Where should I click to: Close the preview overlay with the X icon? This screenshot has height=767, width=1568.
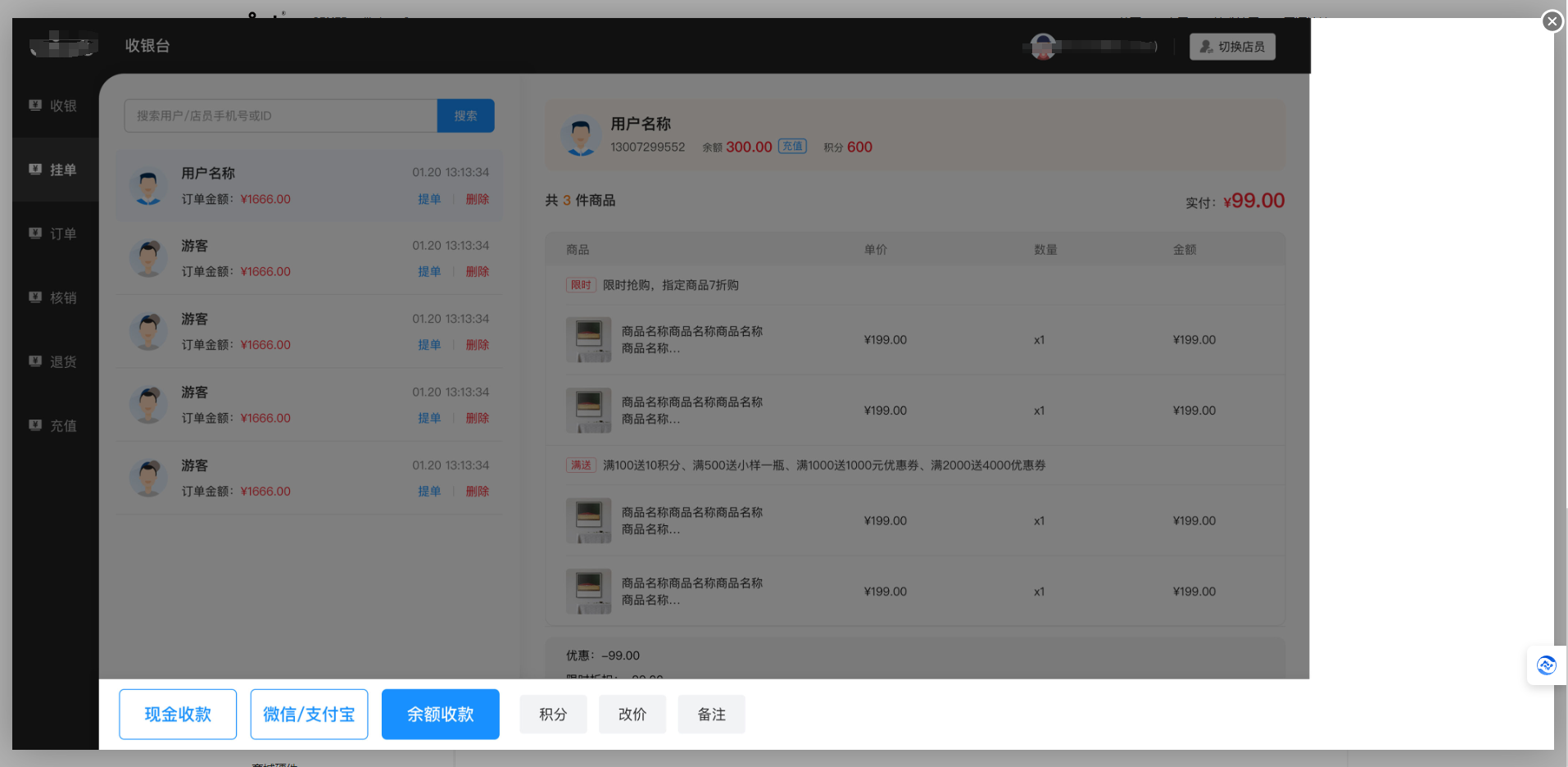1552,21
